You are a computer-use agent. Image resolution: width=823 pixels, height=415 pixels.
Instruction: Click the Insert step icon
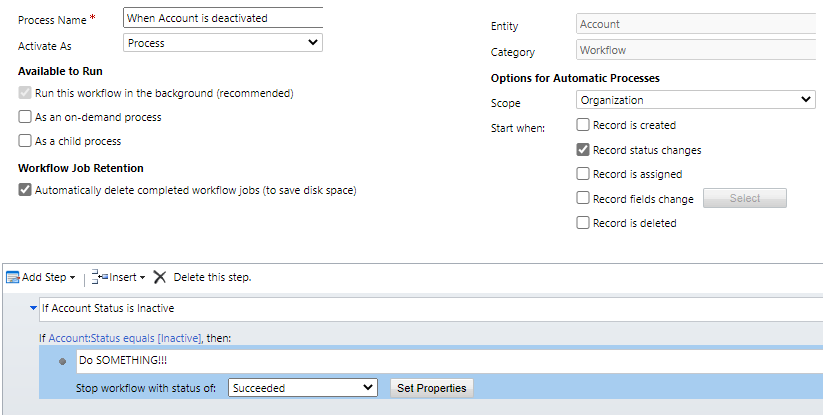point(100,276)
